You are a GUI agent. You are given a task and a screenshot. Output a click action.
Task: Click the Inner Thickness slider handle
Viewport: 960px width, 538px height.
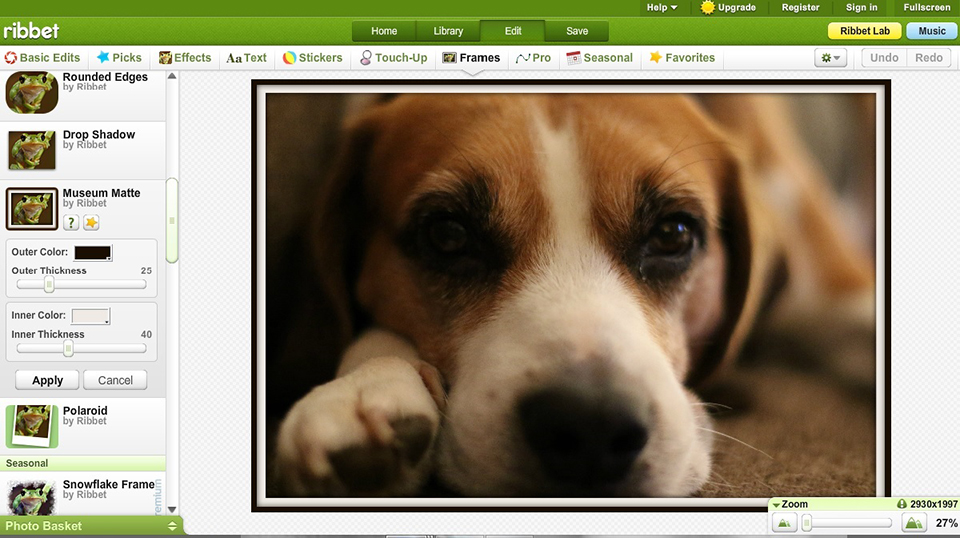coord(69,348)
